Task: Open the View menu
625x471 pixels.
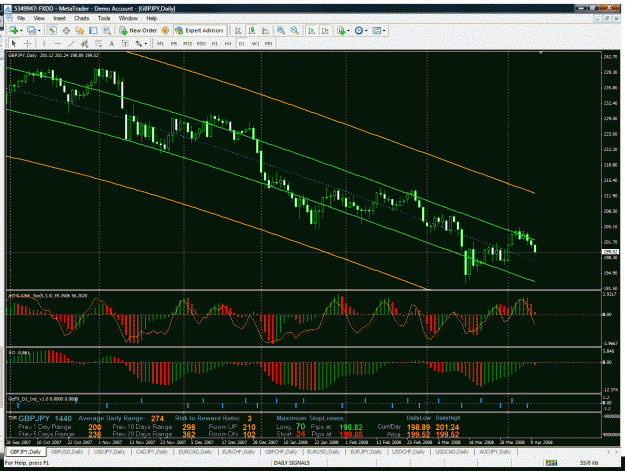Action: point(39,18)
